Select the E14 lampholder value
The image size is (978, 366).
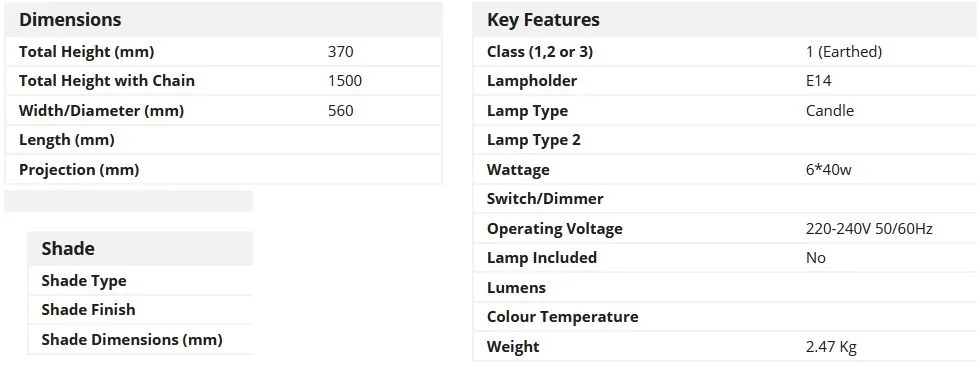(x=818, y=80)
